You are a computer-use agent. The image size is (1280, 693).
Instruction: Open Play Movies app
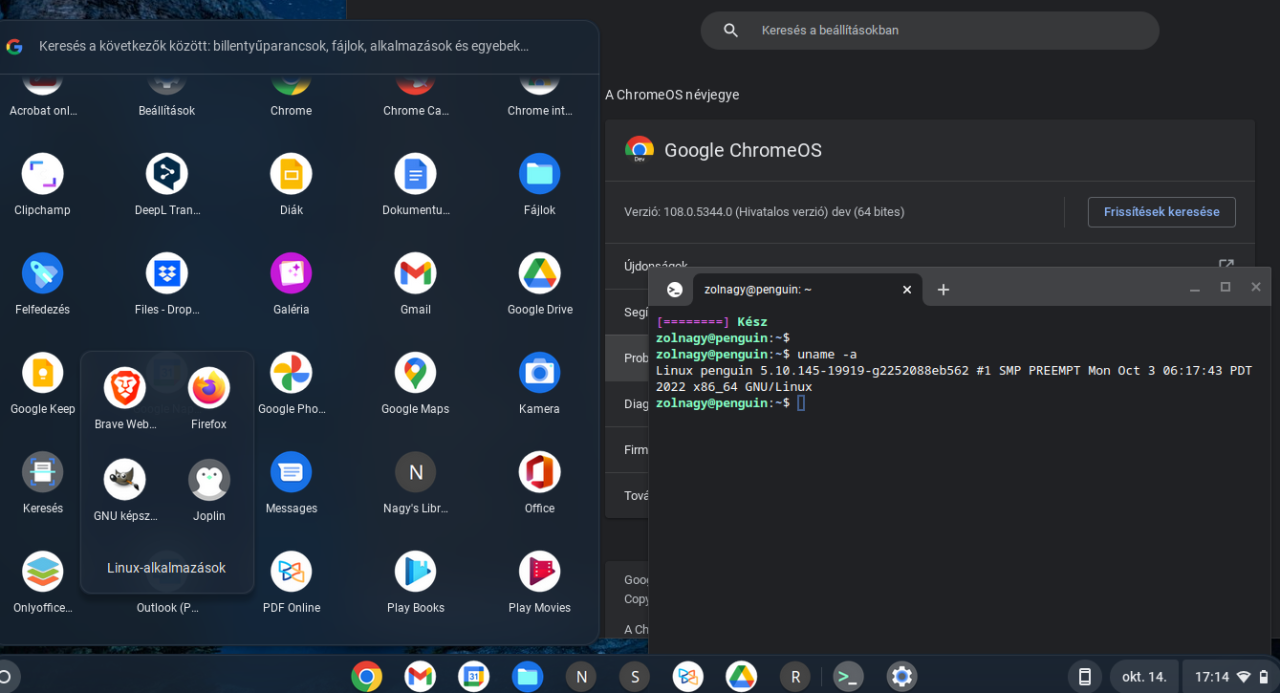click(x=539, y=571)
